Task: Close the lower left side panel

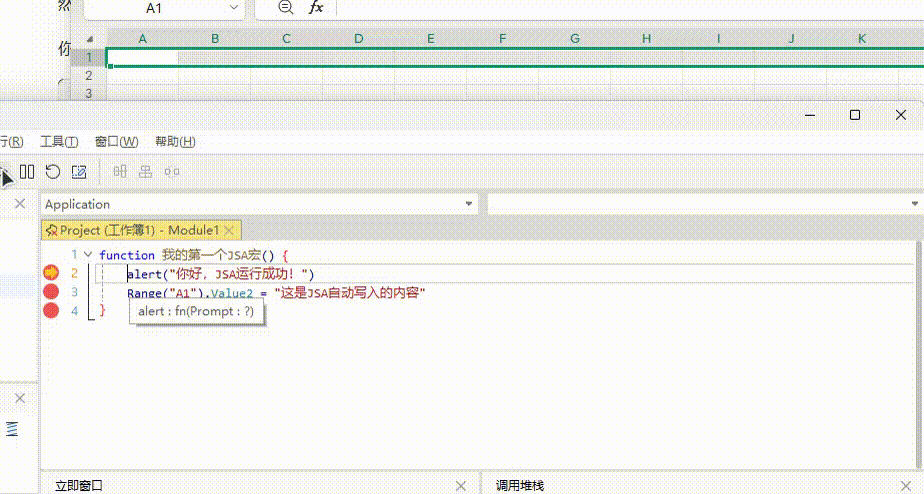Action: [x=20, y=398]
